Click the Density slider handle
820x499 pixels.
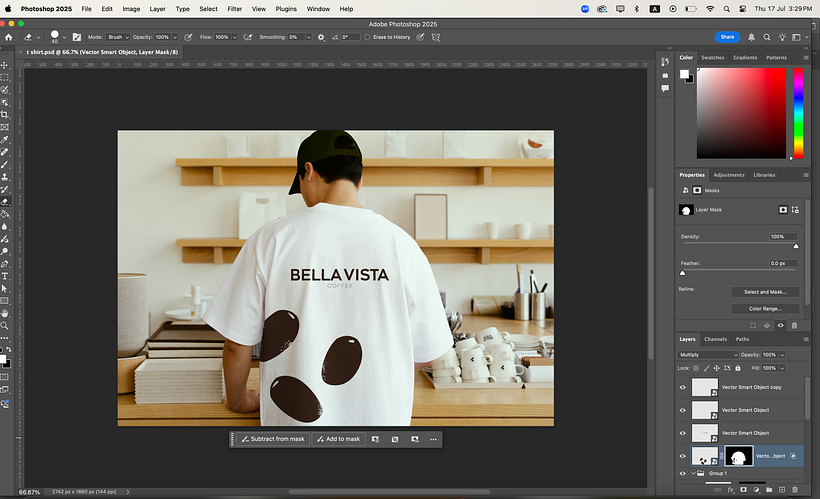tap(796, 246)
